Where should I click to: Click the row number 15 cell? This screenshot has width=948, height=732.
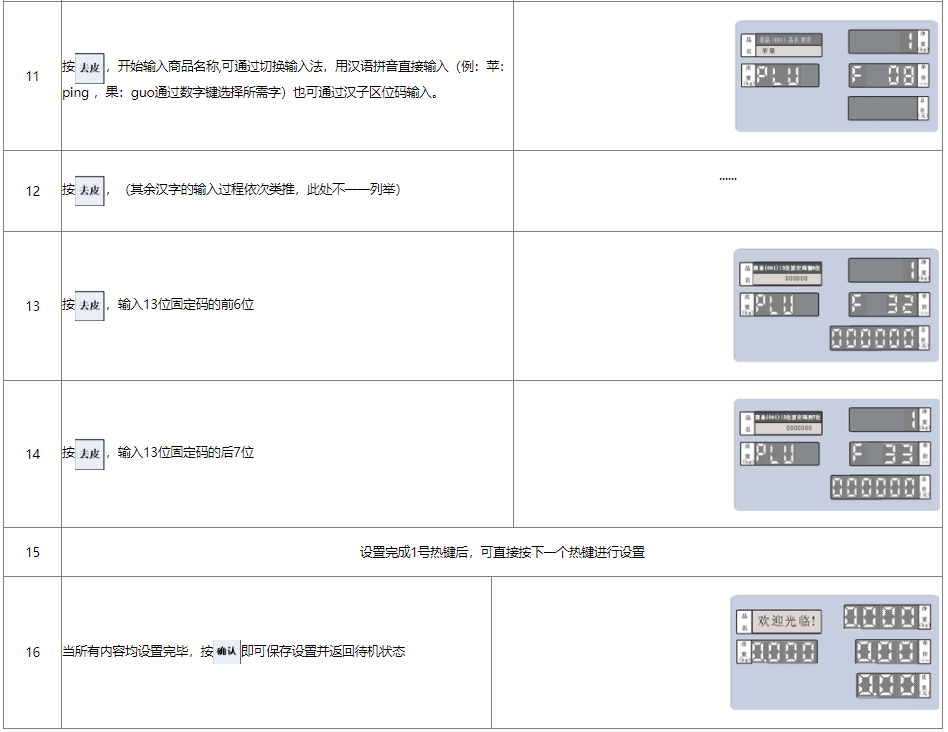[x=32, y=552]
